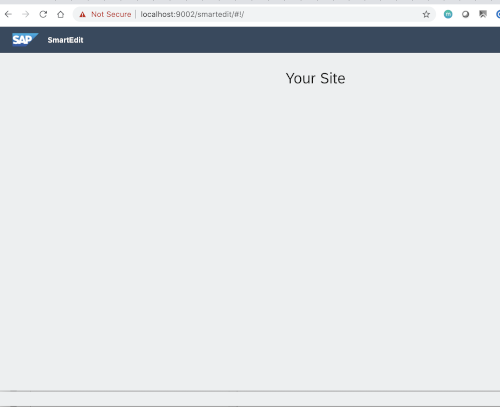Click the 'Not Secure' label in address bar
This screenshot has width=500, height=407.
(x=111, y=14)
